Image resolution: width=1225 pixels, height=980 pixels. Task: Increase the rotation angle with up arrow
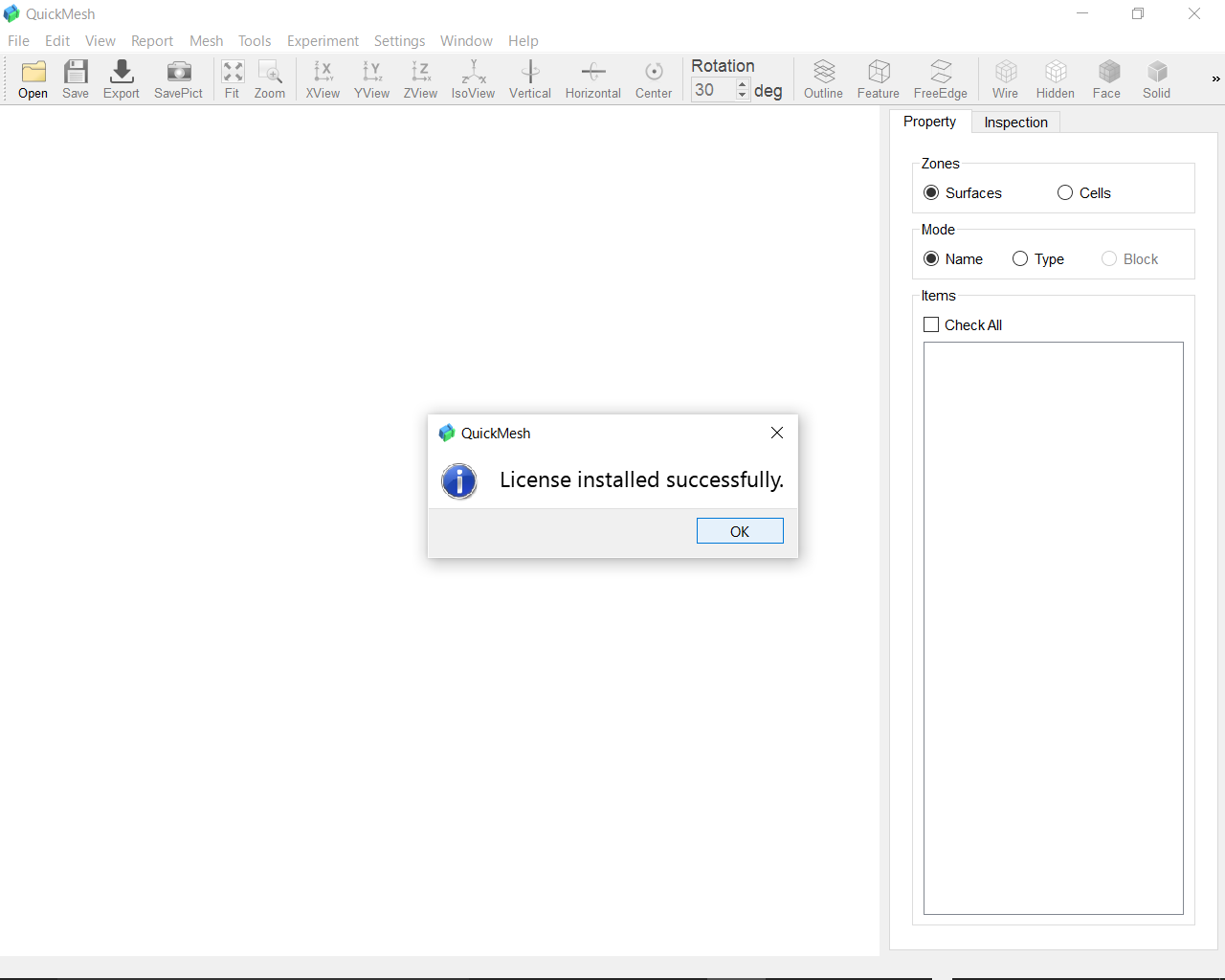pyautogui.click(x=743, y=84)
